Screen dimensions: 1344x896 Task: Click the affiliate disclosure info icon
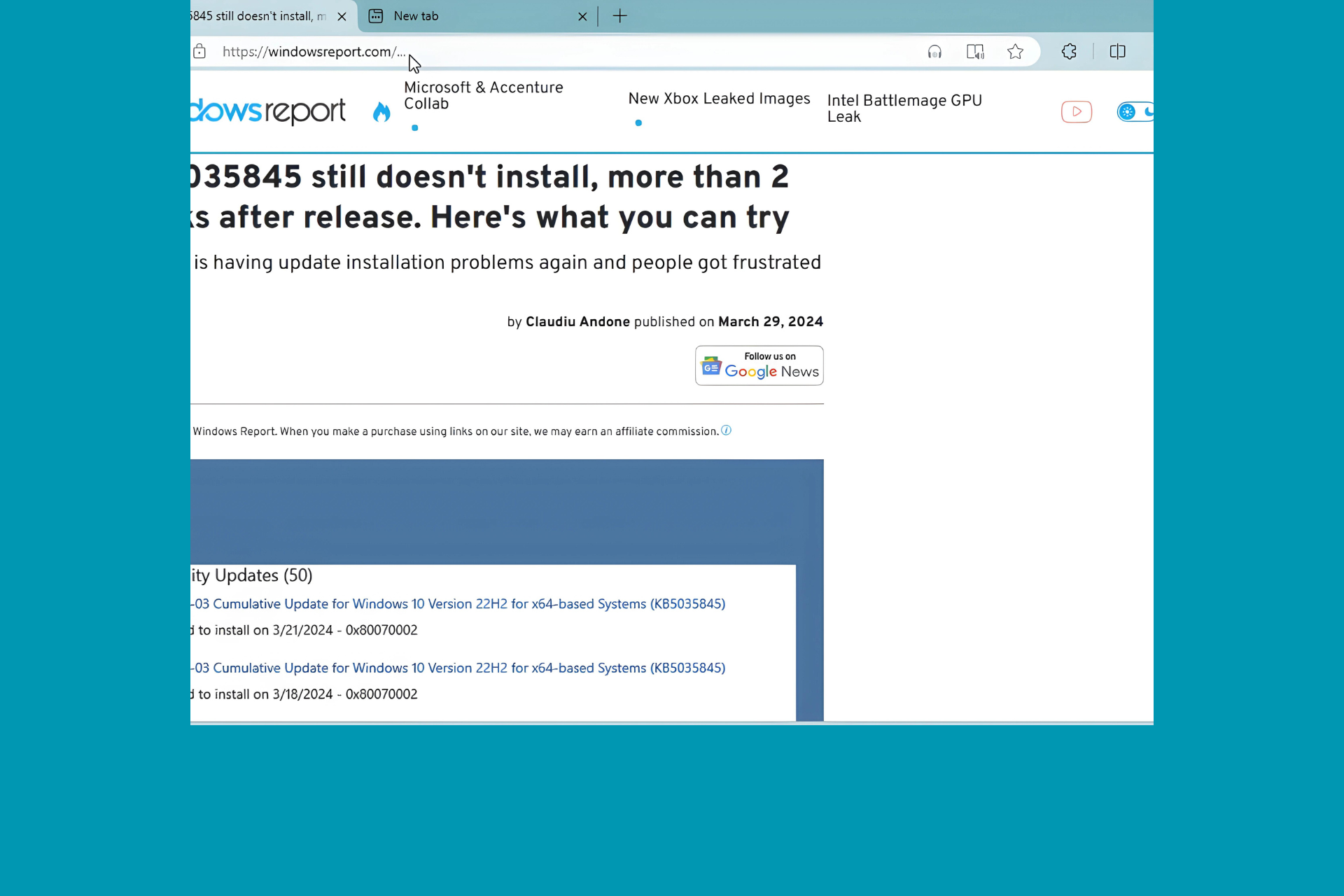point(727,430)
